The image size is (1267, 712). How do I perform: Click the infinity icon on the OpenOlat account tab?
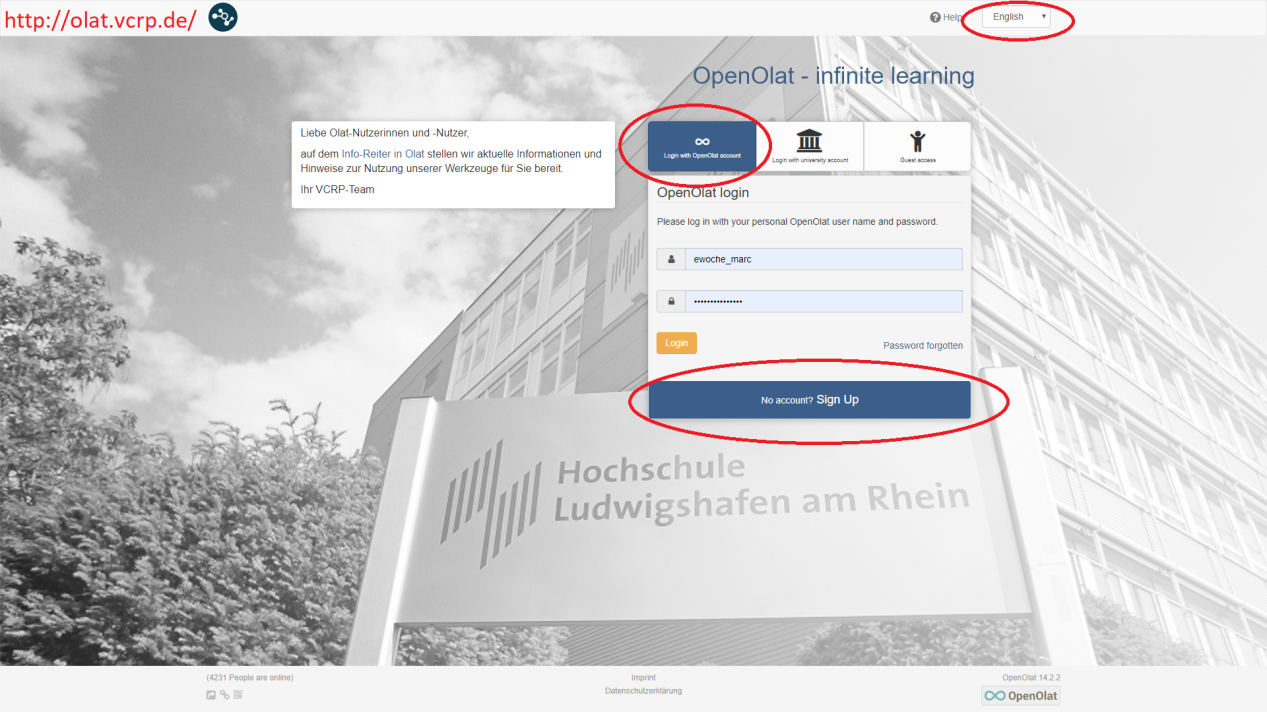tap(702, 141)
